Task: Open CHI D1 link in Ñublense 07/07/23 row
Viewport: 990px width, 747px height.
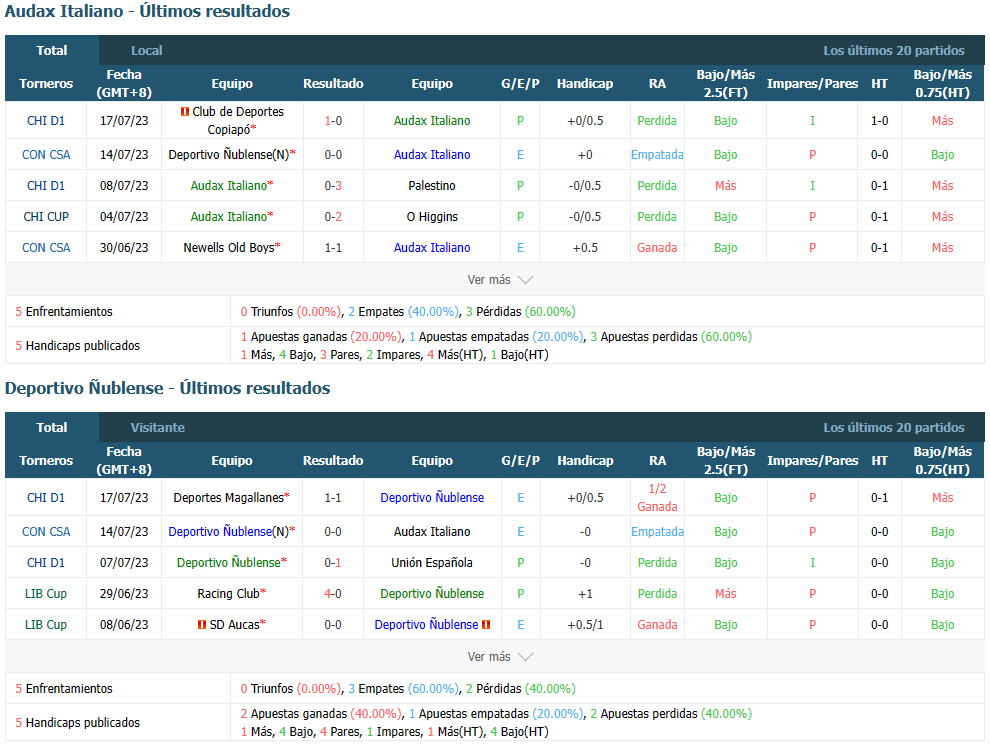Action: pyautogui.click(x=46, y=563)
